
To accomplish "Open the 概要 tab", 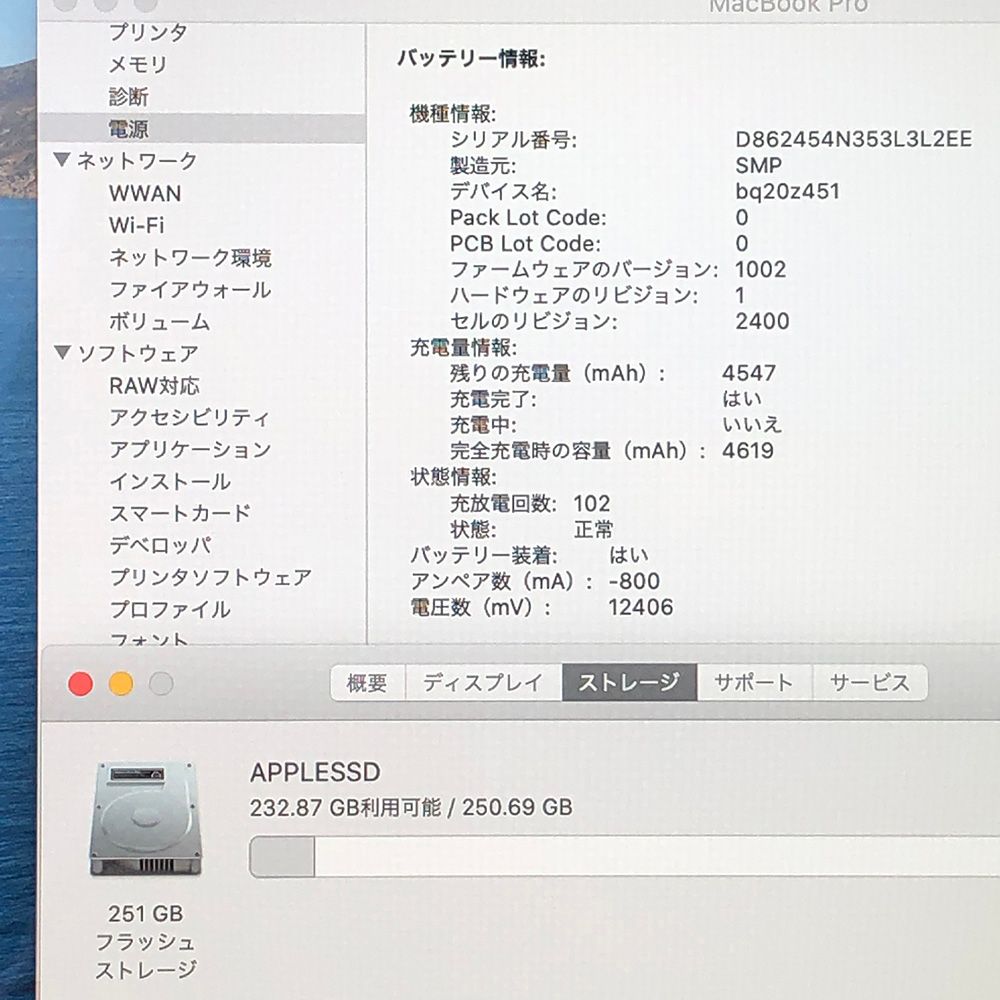I will pos(366,682).
